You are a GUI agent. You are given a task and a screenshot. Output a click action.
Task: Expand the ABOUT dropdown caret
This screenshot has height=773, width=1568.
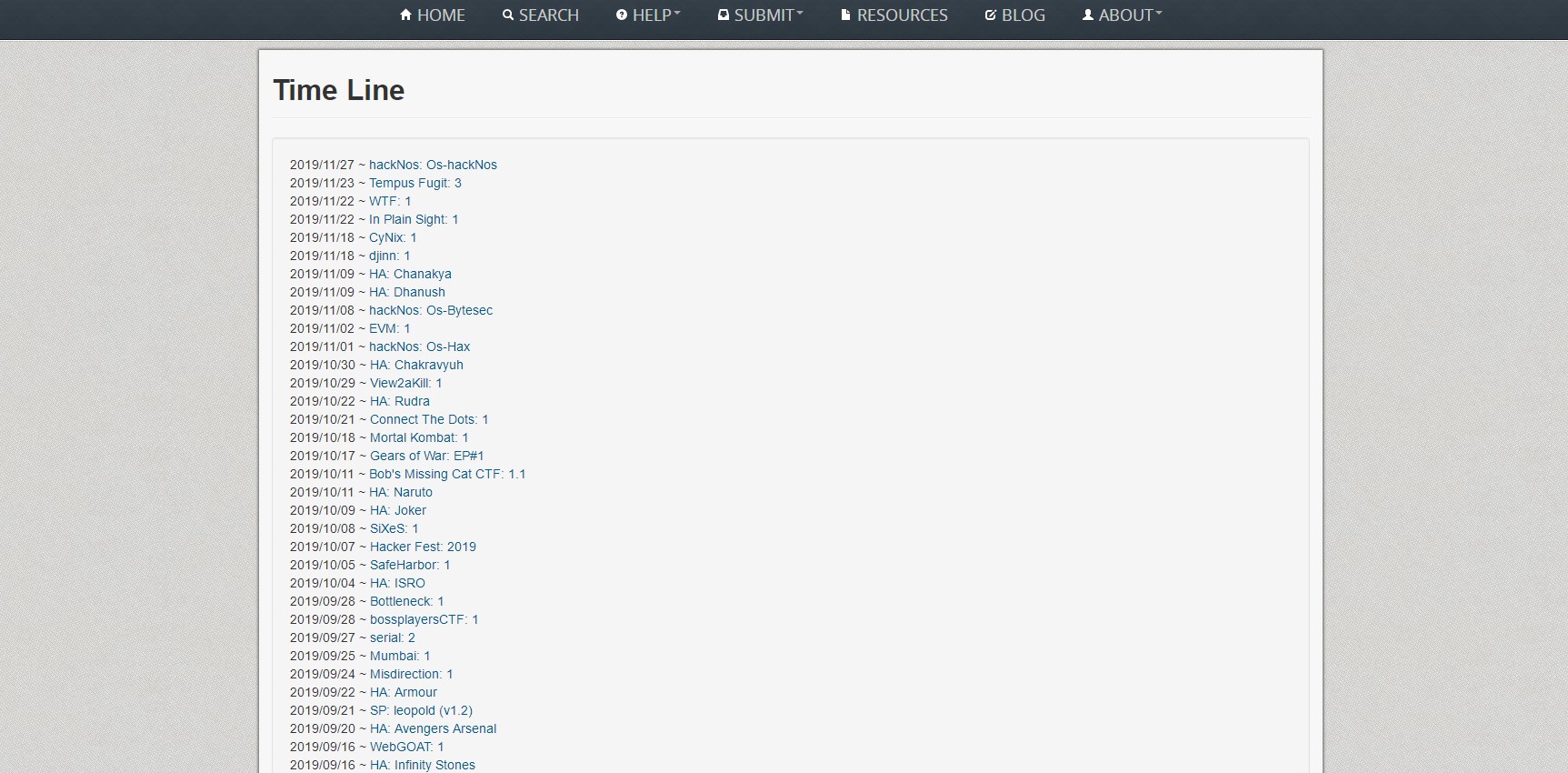tap(1159, 14)
